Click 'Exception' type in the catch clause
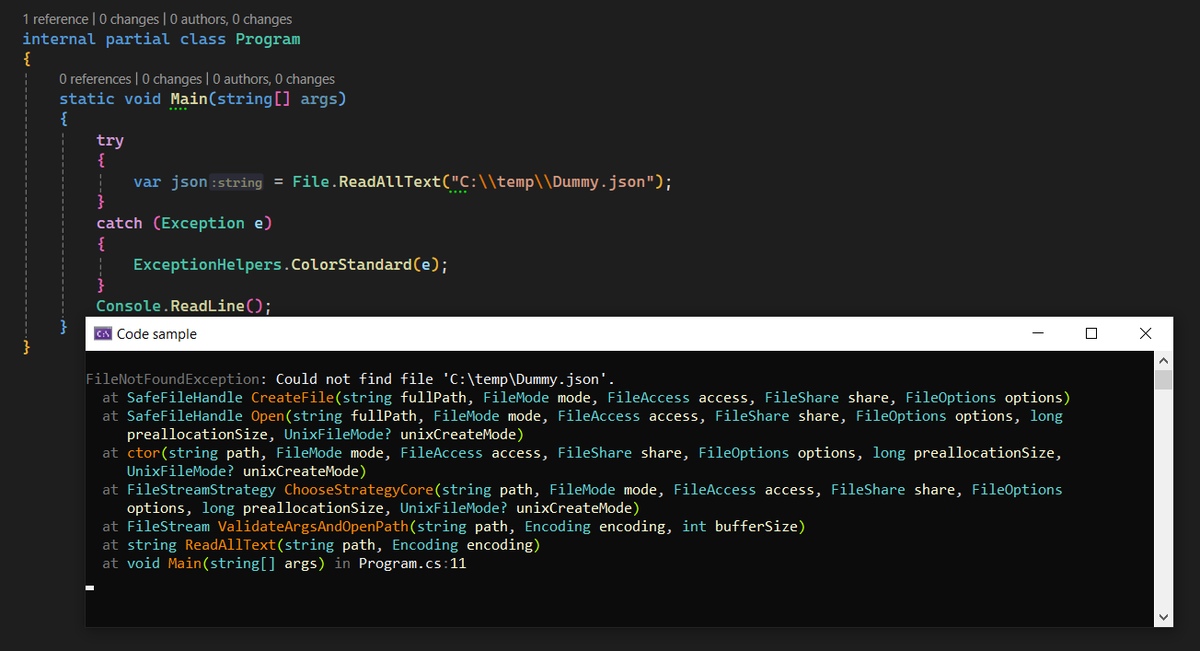The image size is (1200, 651). click(203, 223)
